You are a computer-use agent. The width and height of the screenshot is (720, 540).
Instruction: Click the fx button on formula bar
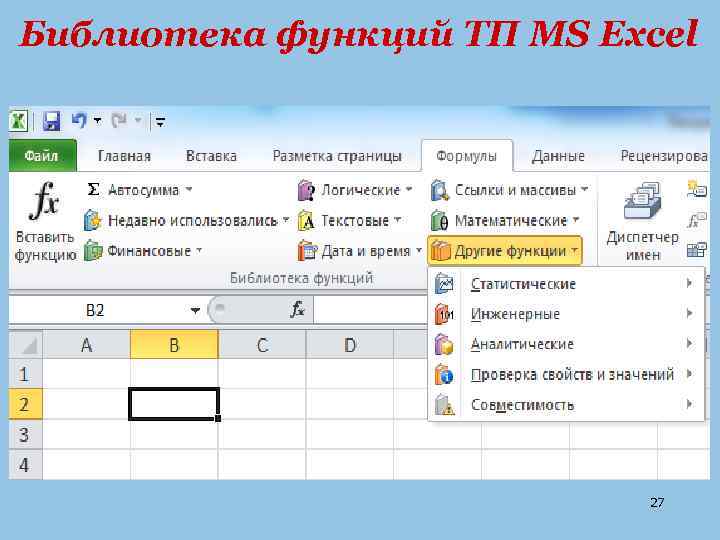[298, 310]
